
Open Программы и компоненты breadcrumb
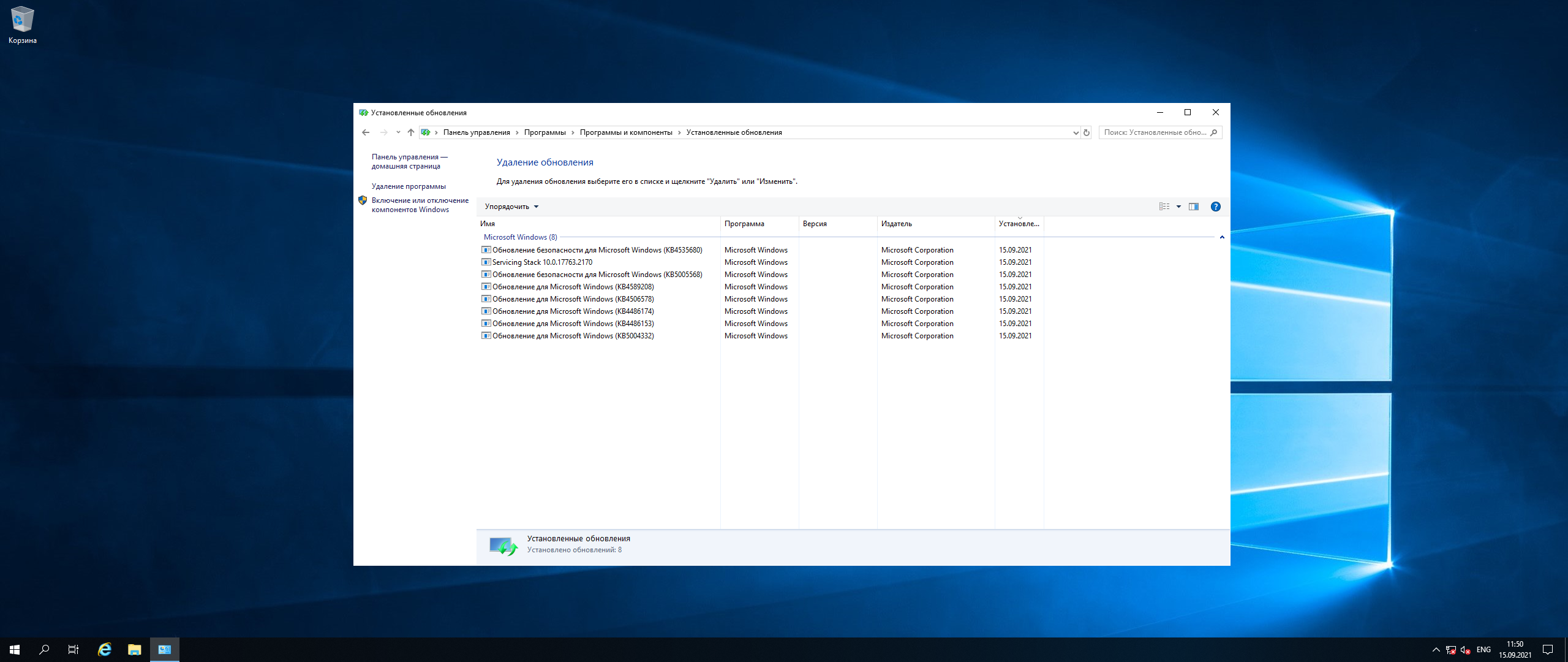point(626,132)
